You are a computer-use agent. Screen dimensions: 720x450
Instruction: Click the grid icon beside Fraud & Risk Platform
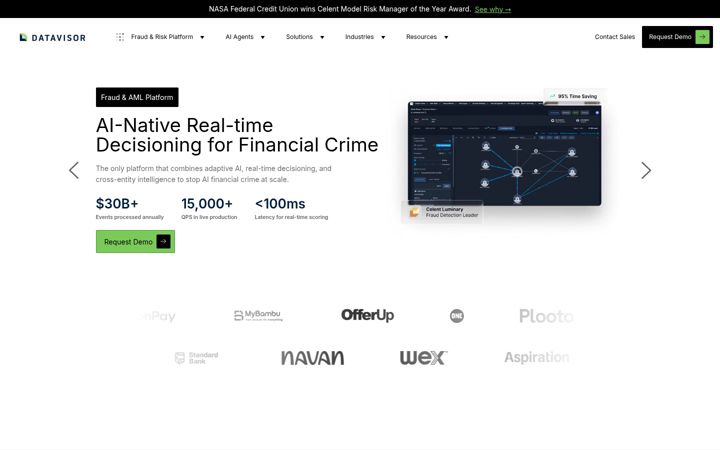[120, 37]
